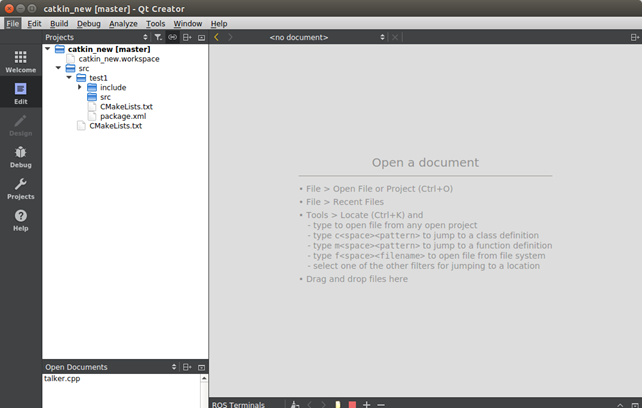This screenshot has width=642, height=408.
Task: Collapse the test1 folder
Action: [x=69, y=77]
